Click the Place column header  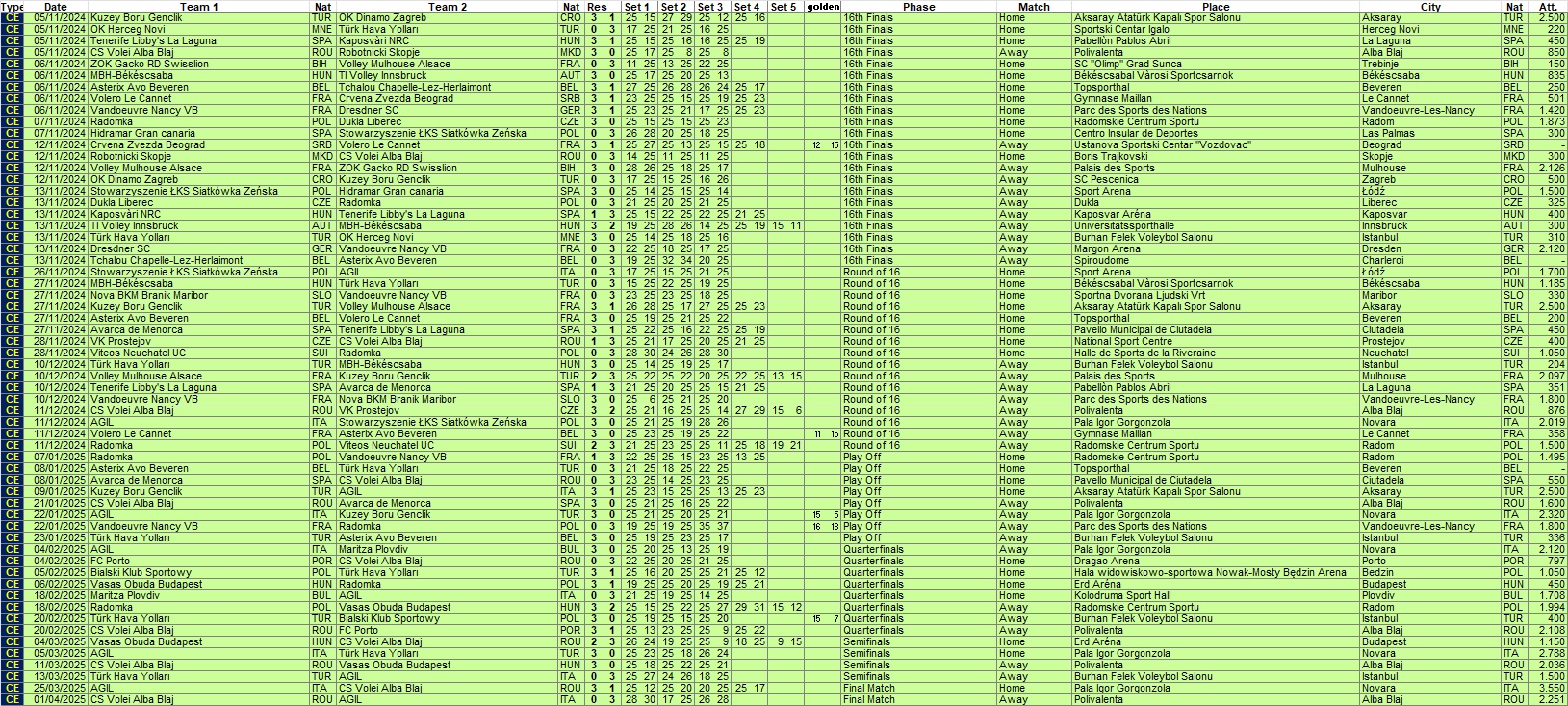[1215, 7]
